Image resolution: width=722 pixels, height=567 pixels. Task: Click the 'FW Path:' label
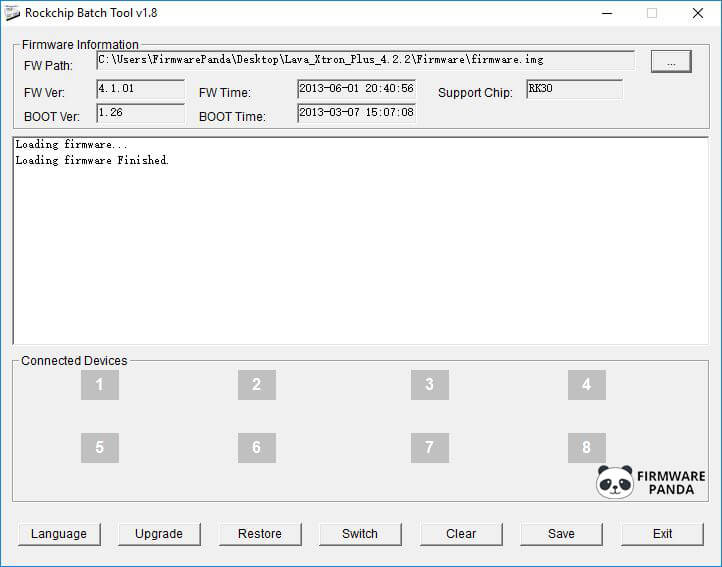pyautogui.click(x=48, y=65)
